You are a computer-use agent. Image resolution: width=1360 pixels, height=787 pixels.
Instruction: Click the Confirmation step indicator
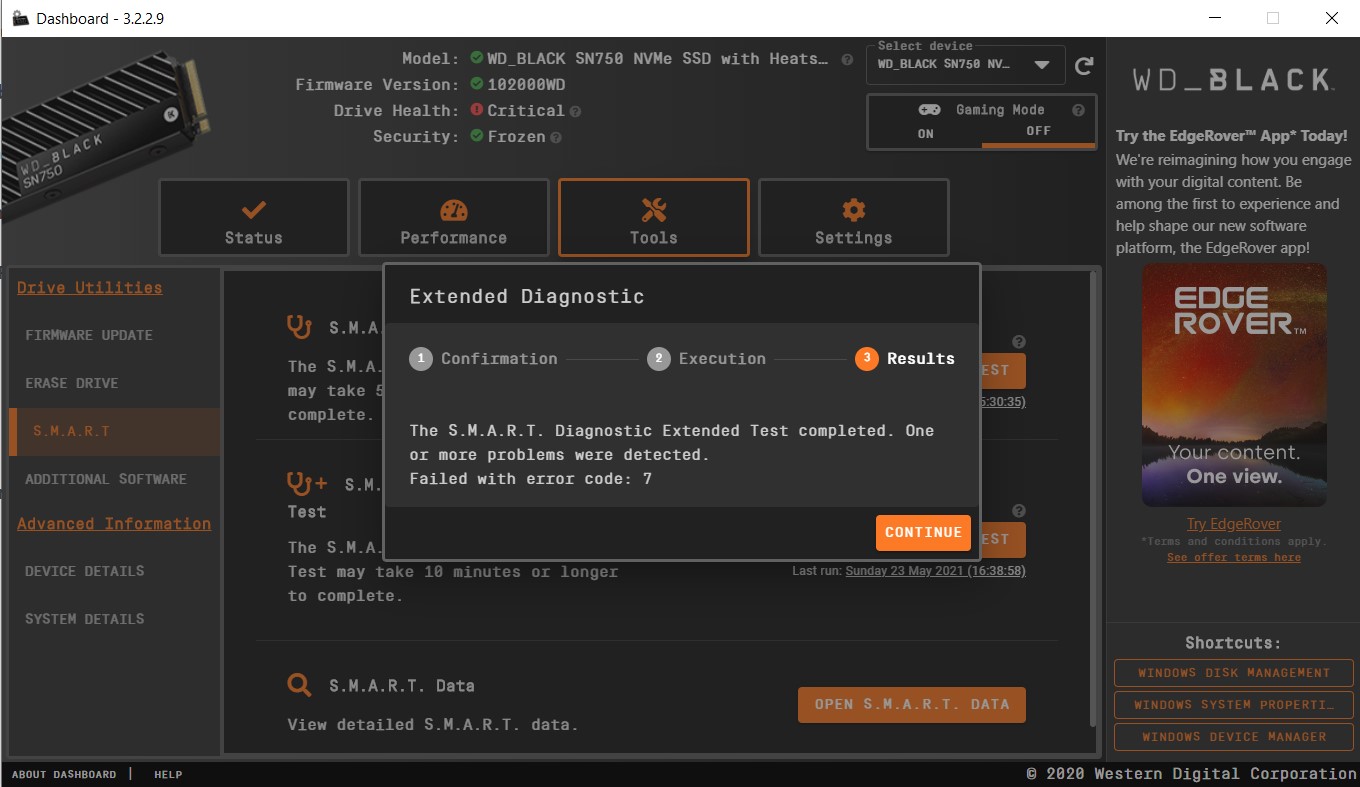(x=484, y=358)
